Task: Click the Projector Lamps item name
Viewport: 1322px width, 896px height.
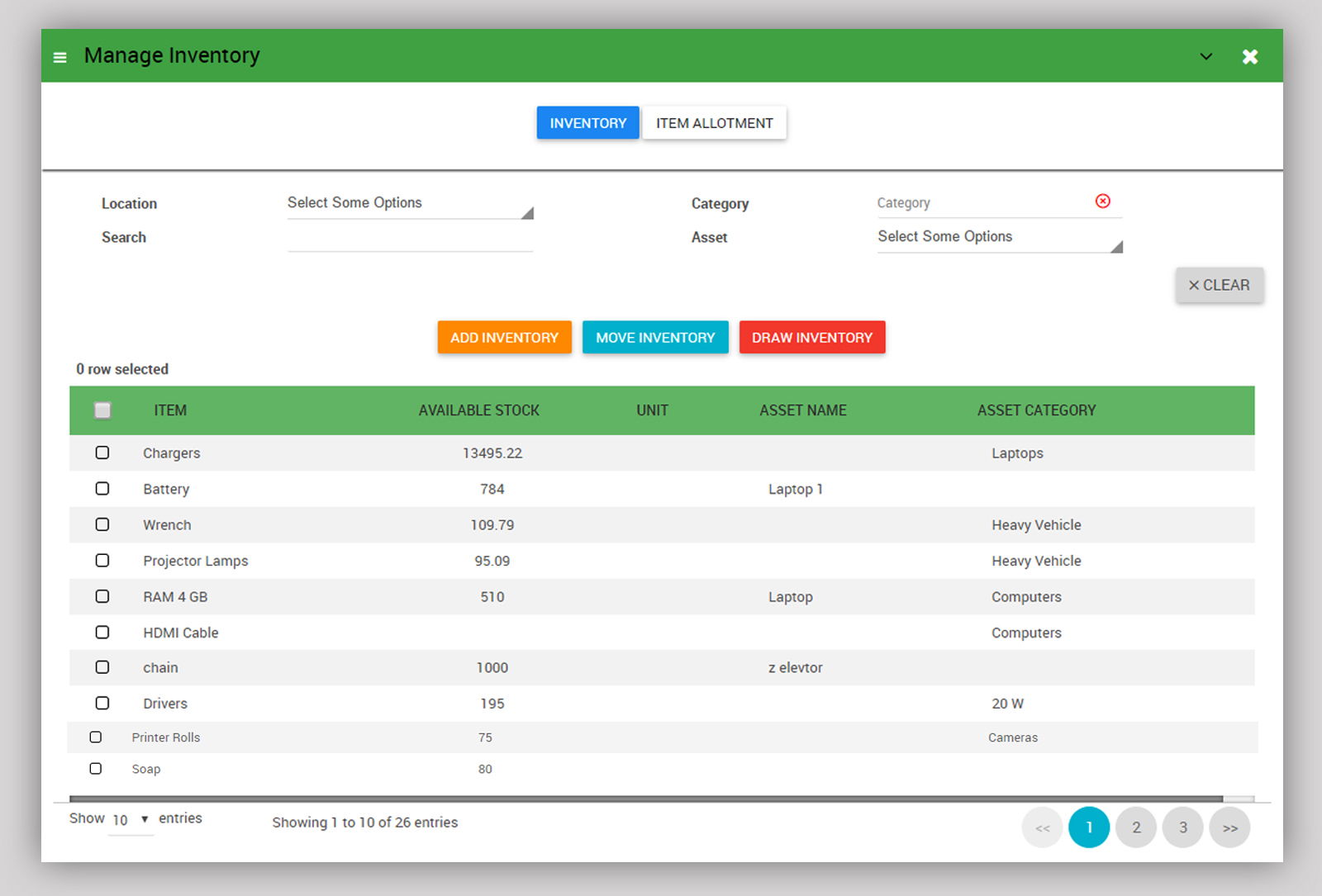Action: (195, 561)
